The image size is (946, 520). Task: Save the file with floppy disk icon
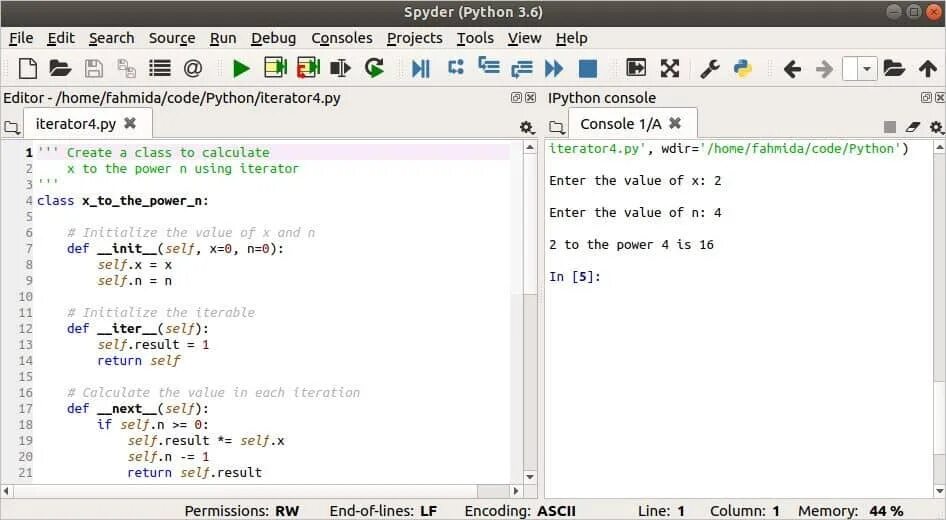click(x=94, y=68)
